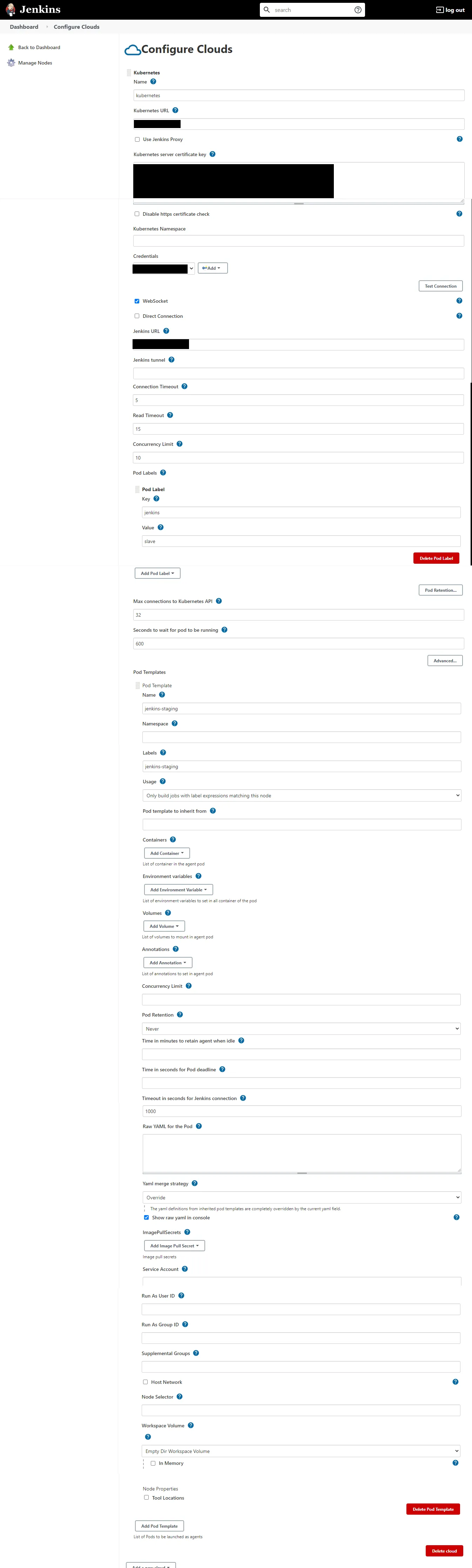Open help for Max connections to Kubernetes API
The image size is (472, 1568).
[219, 601]
